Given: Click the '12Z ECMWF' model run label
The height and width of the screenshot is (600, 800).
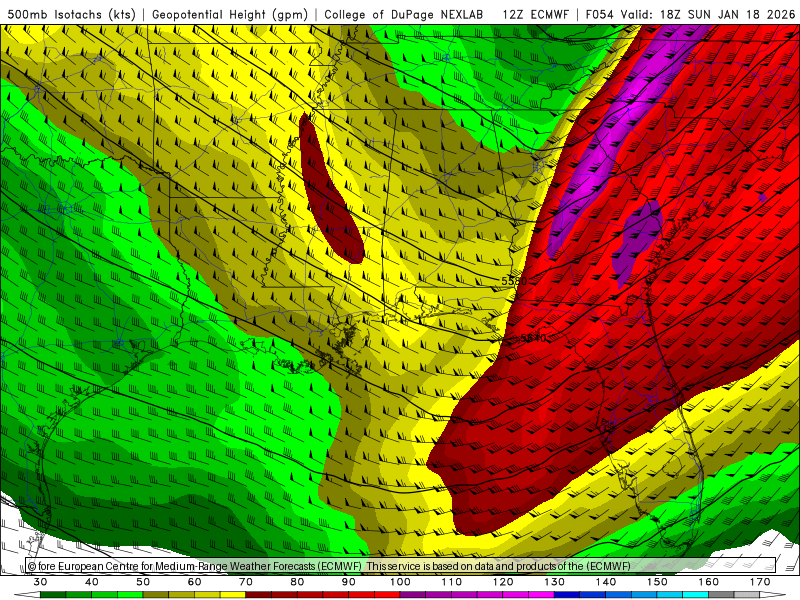Looking at the screenshot, I should pyautogui.click(x=535, y=14).
